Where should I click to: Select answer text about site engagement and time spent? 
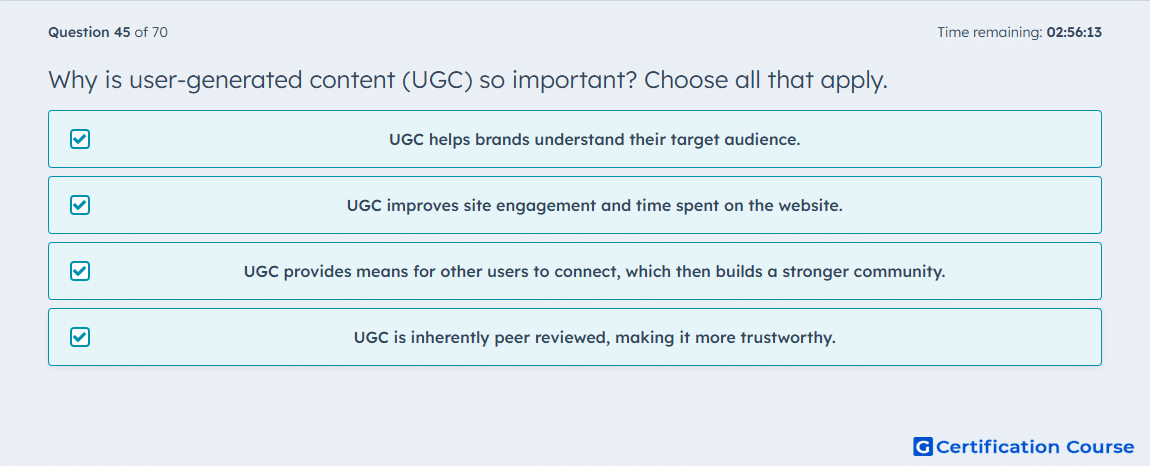coord(595,205)
